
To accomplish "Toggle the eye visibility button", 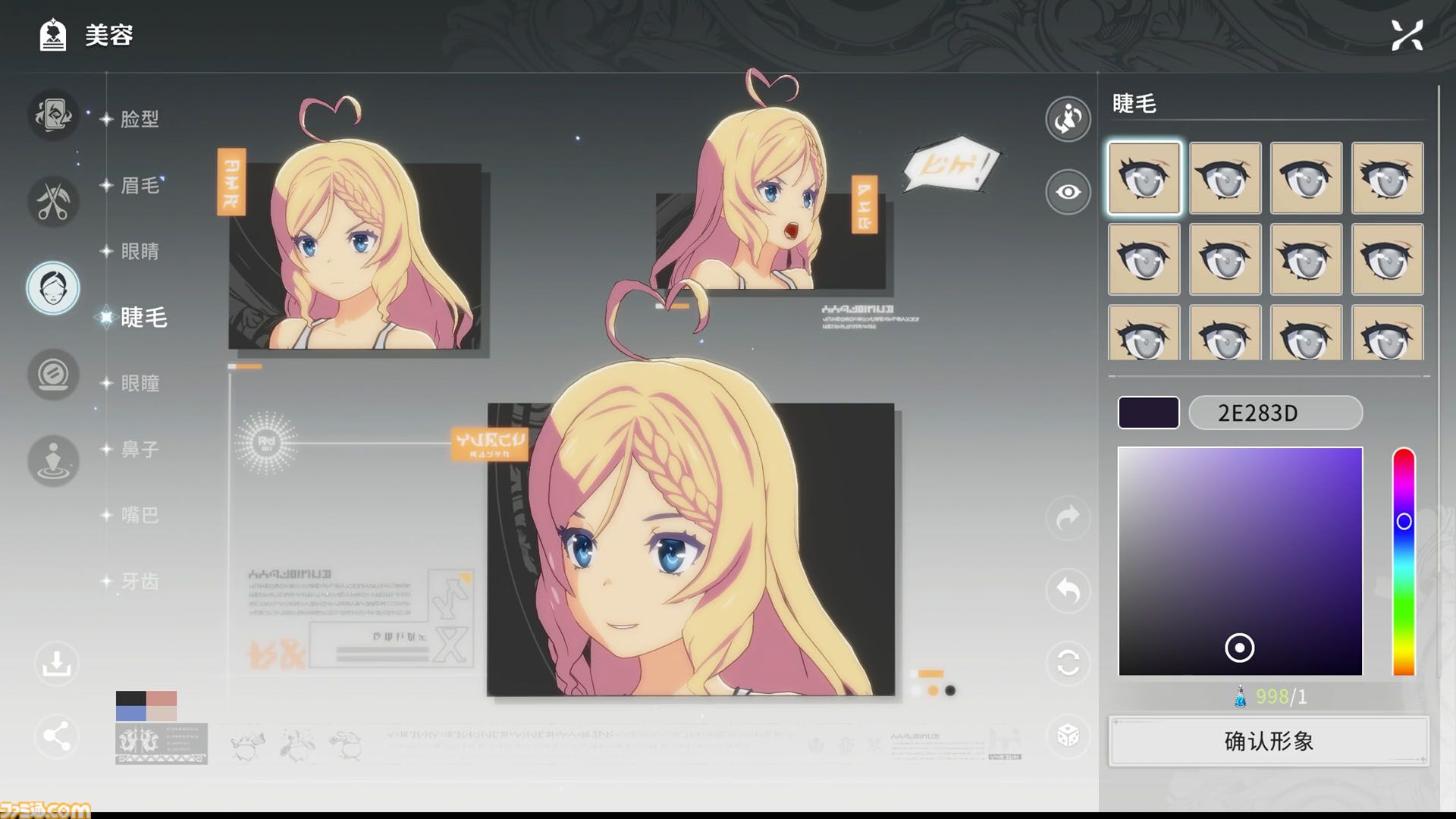I will pos(1068,192).
